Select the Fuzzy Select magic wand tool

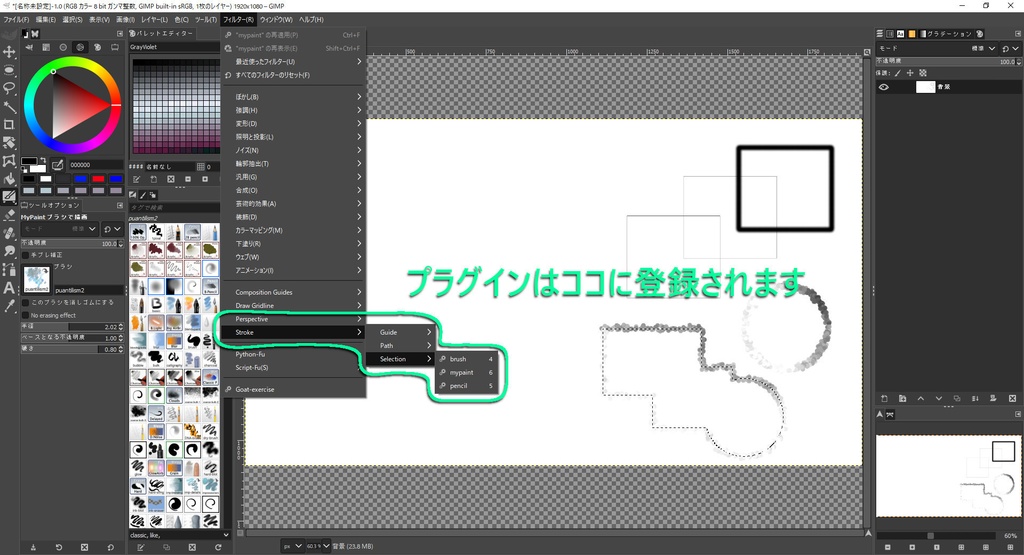click(x=9, y=106)
